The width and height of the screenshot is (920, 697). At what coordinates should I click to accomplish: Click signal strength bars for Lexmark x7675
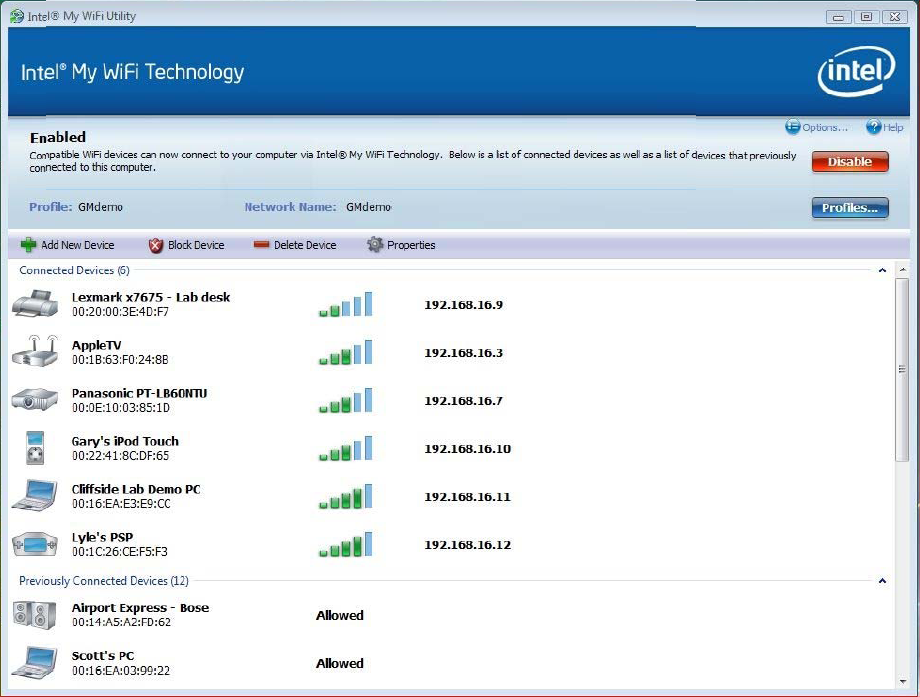tap(346, 304)
